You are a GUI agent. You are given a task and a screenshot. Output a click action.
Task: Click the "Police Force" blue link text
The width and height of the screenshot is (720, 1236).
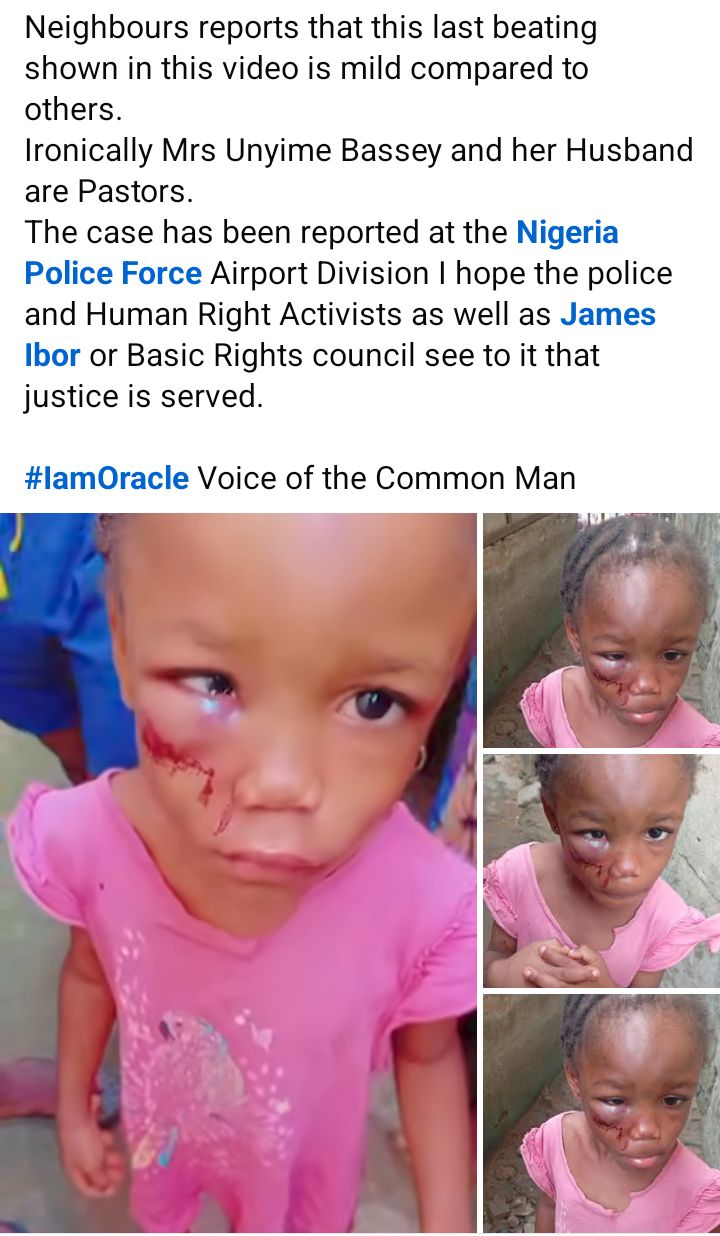pos(113,273)
